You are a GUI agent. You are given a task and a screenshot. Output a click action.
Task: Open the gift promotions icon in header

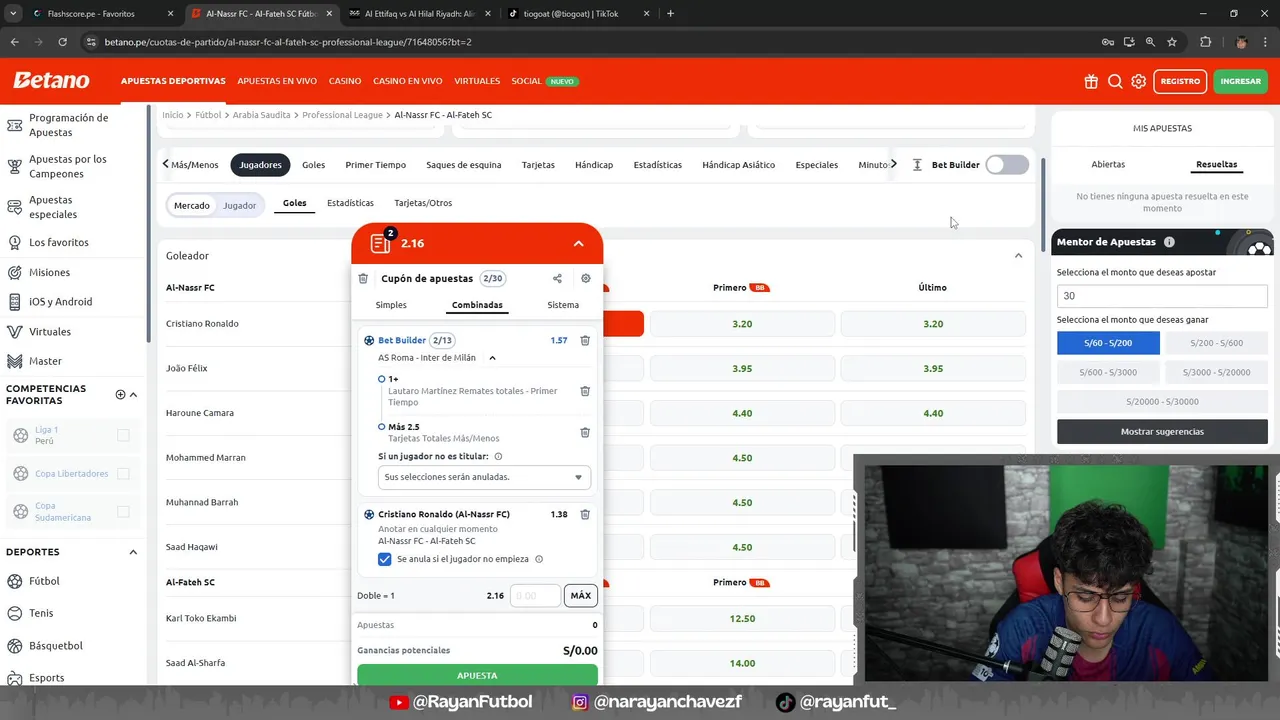(1091, 81)
